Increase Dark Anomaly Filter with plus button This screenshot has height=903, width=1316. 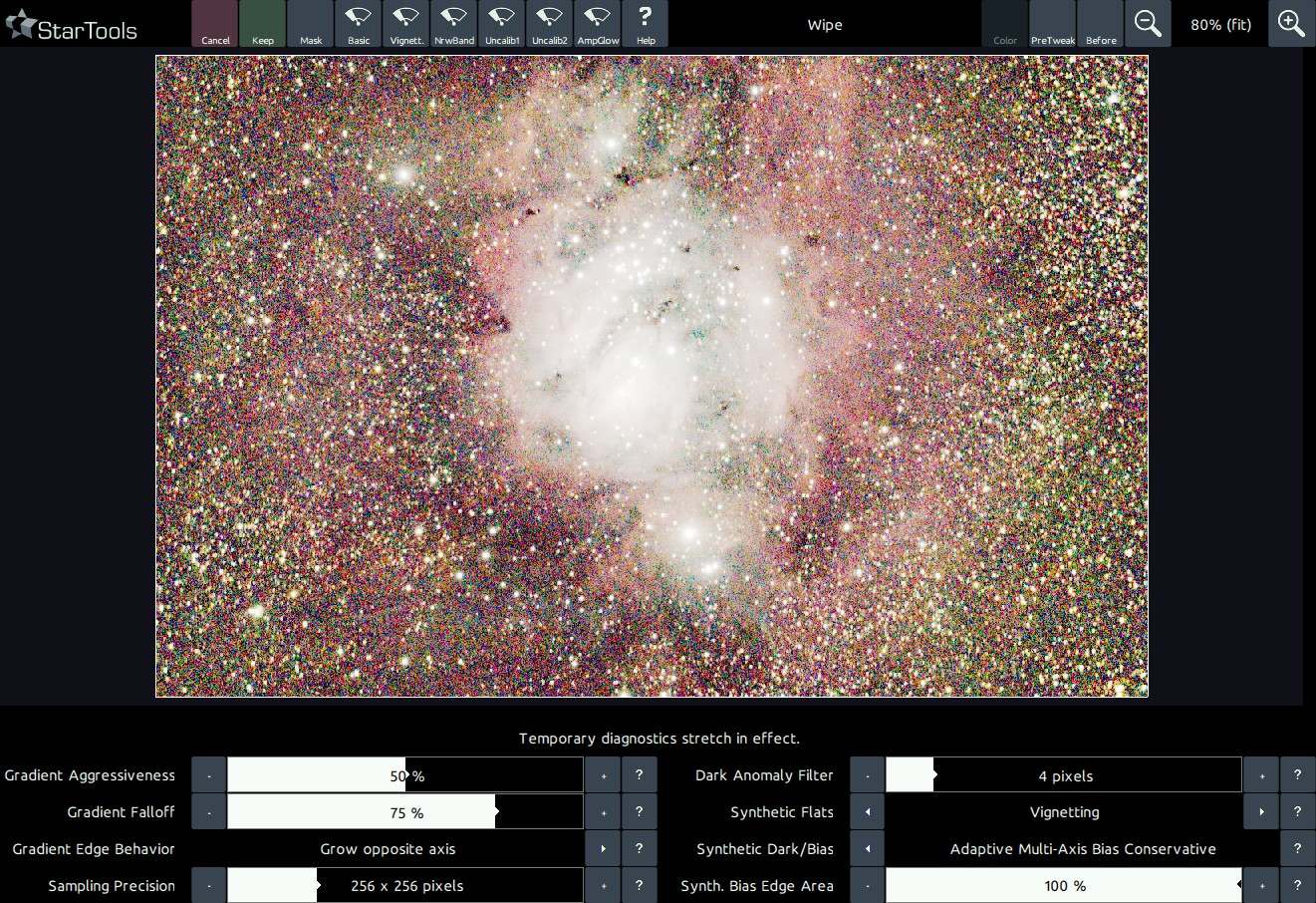coord(1261,775)
